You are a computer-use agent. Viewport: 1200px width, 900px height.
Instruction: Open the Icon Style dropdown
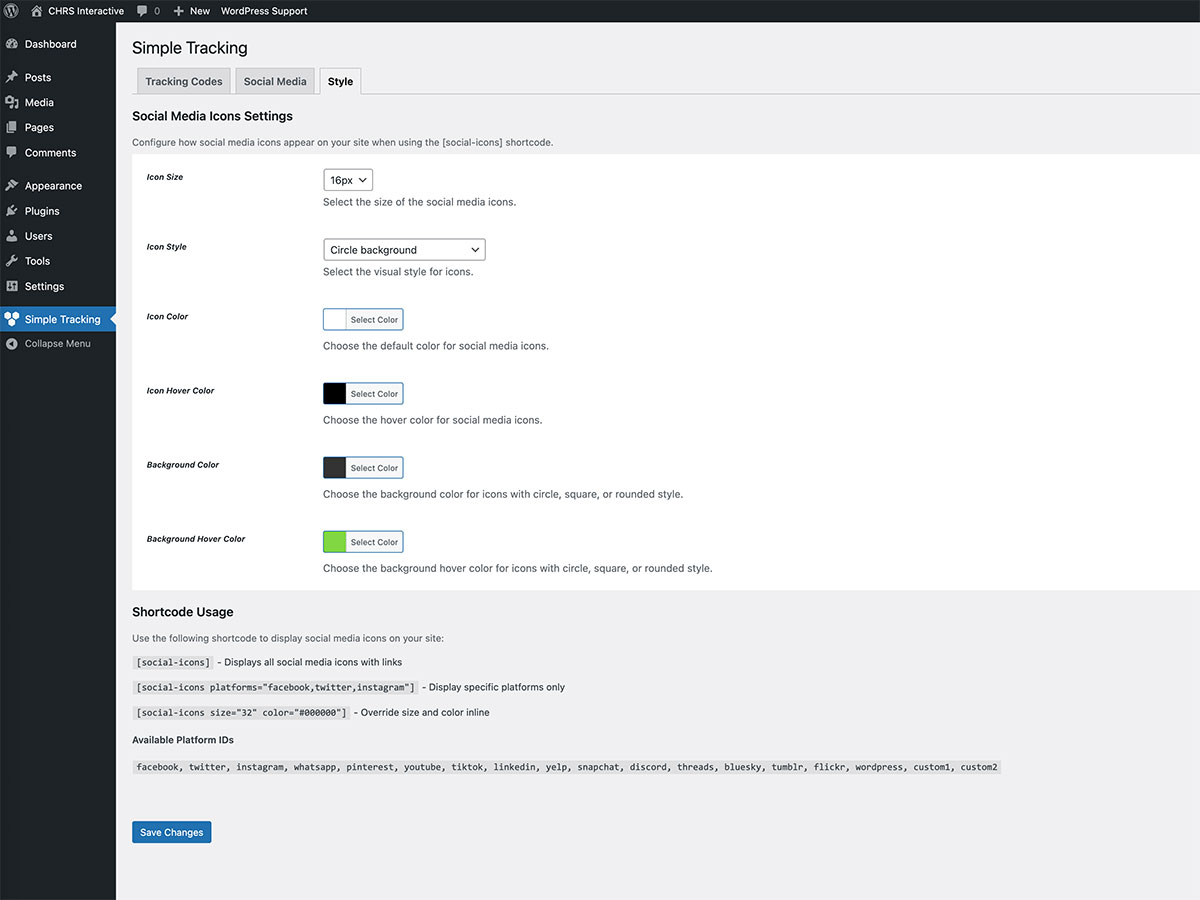[x=404, y=250]
